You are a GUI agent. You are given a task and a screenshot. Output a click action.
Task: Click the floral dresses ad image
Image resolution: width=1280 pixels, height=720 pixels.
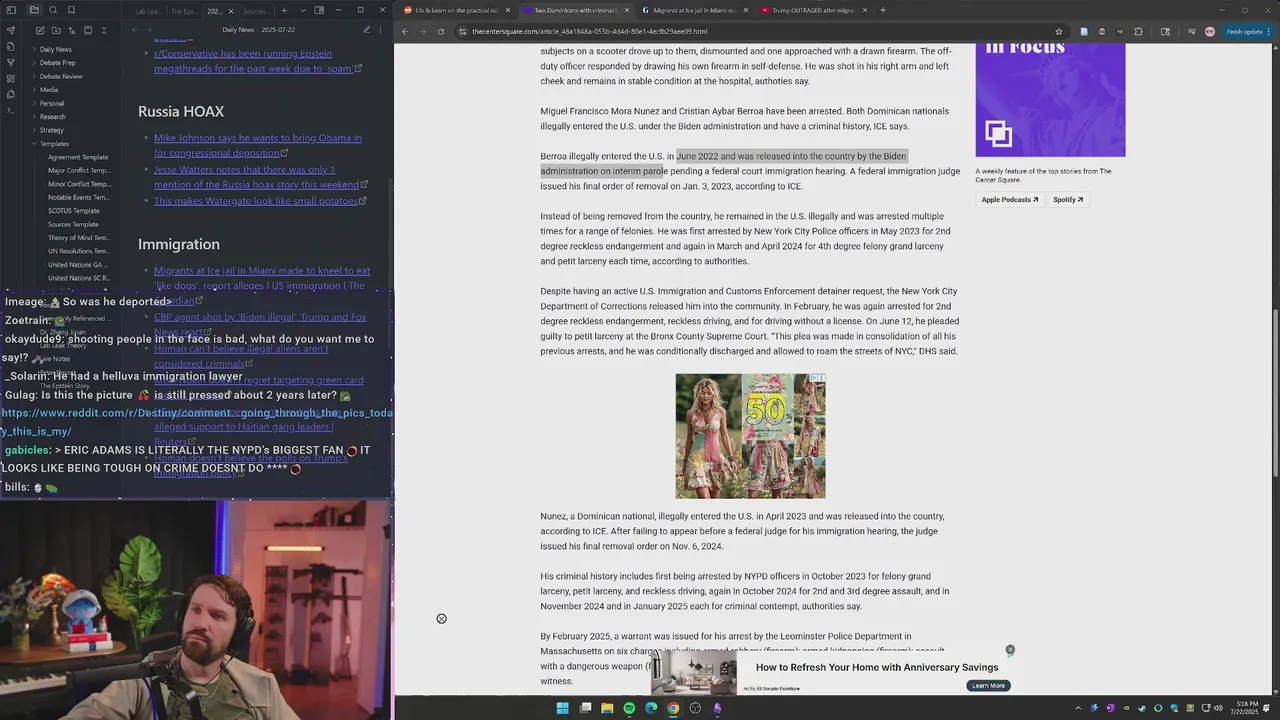750,436
